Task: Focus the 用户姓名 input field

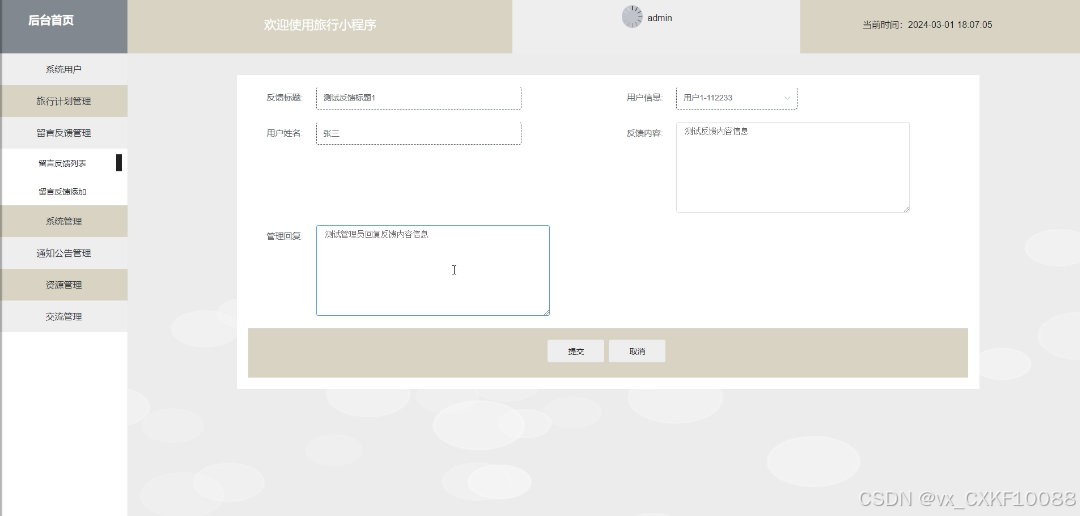Action: [x=419, y=133]
